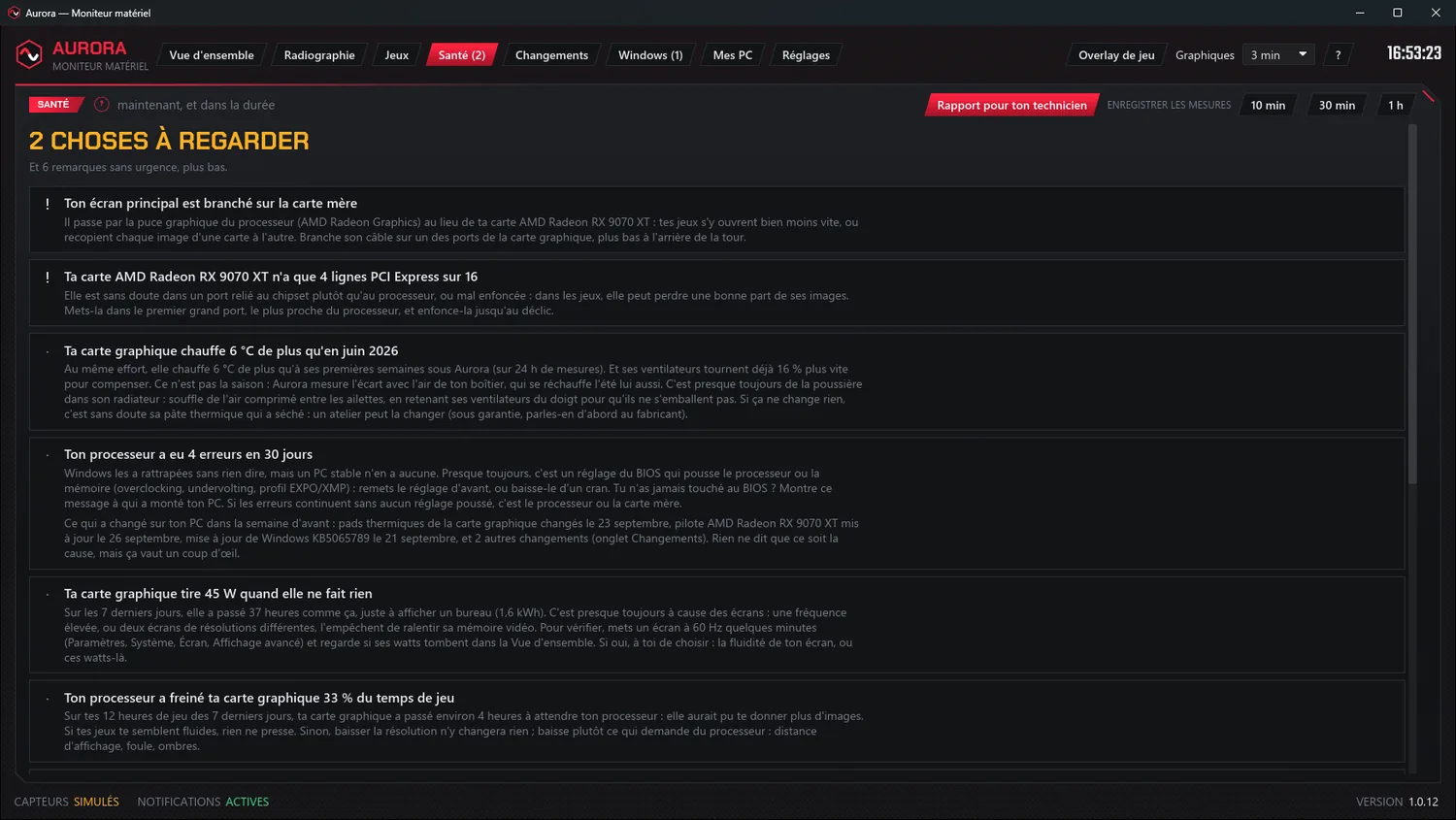Open the help '?' button
Image resolution: width=1456 pixels, height=820 pixels.
tap(1338, 55)
